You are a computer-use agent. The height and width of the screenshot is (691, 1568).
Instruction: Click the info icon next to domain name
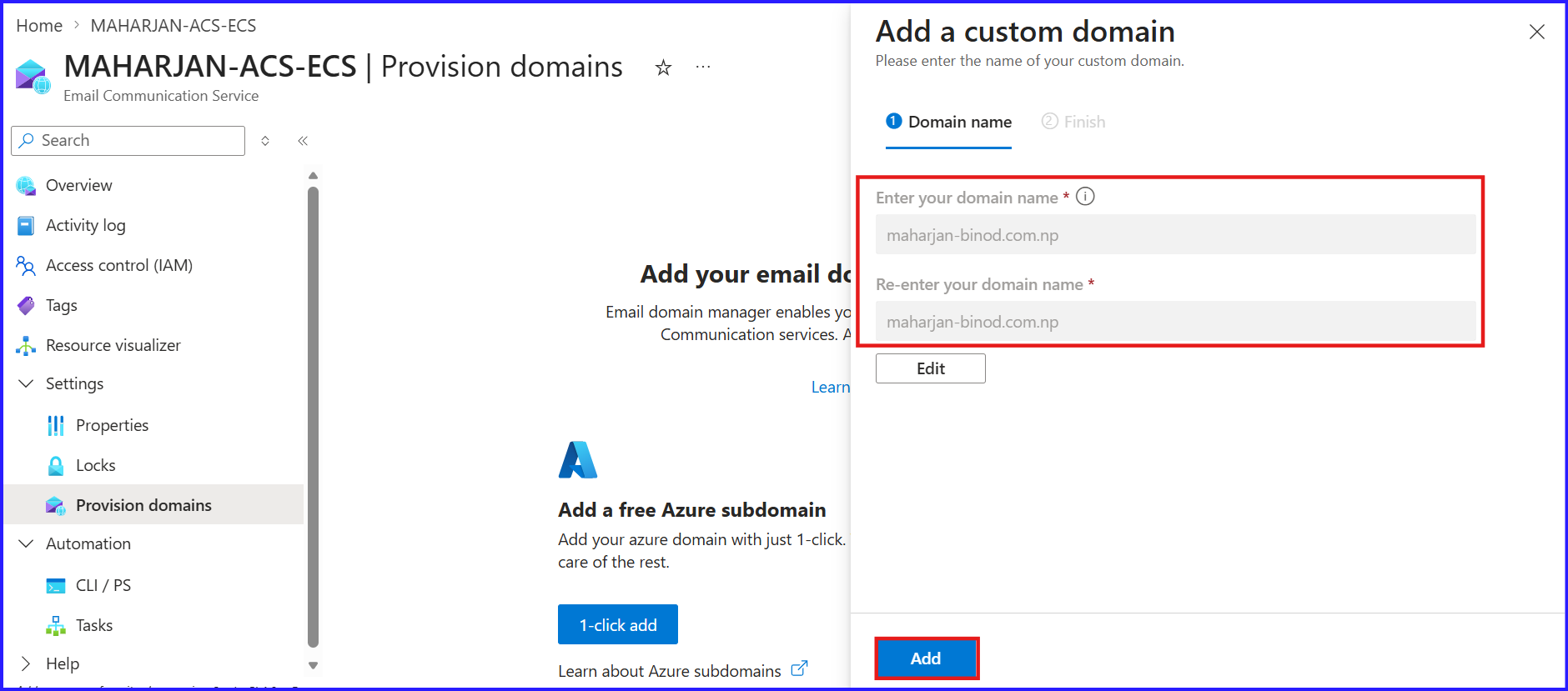1085,197
